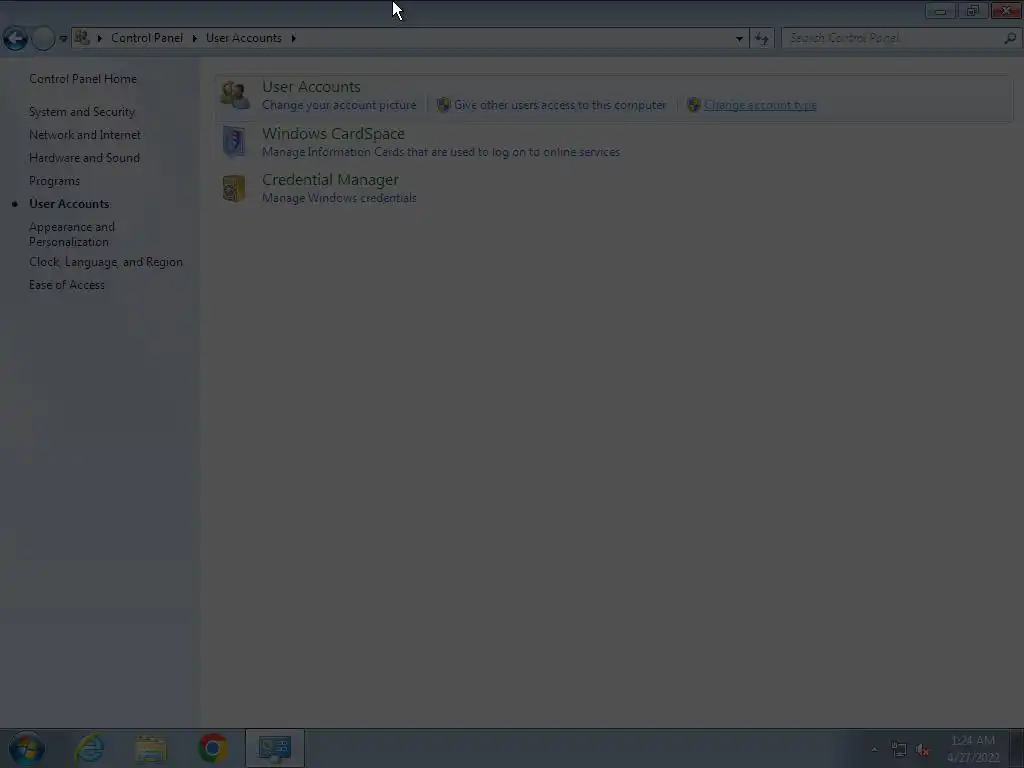The height and width of the screenshot is (768, 1024).
Task: Select User Accounts breadcrumb in address bar
Action: [x=244, y=38]
